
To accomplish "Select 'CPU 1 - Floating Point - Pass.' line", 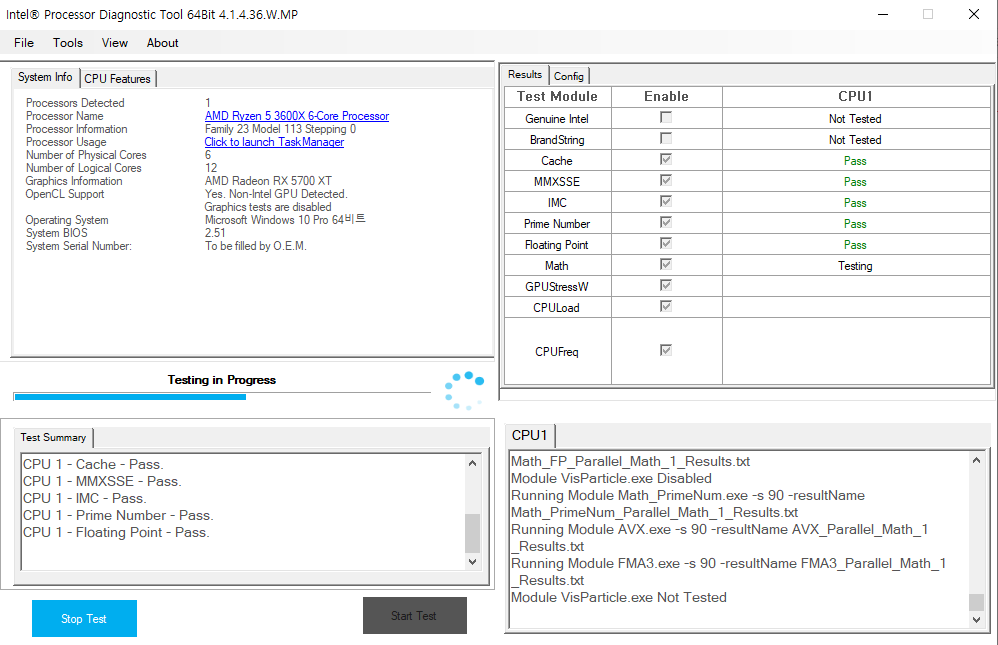I will click(116, 533).
